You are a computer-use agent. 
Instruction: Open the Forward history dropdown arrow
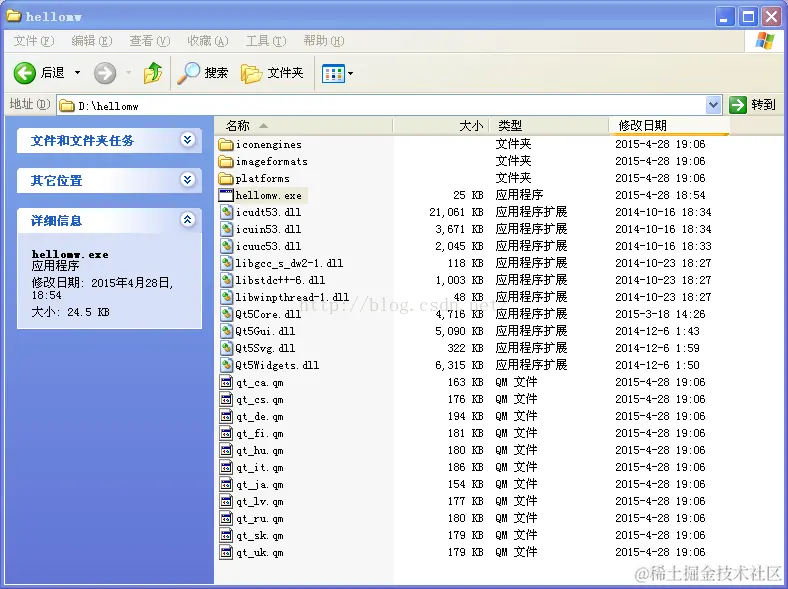point(129,73)
